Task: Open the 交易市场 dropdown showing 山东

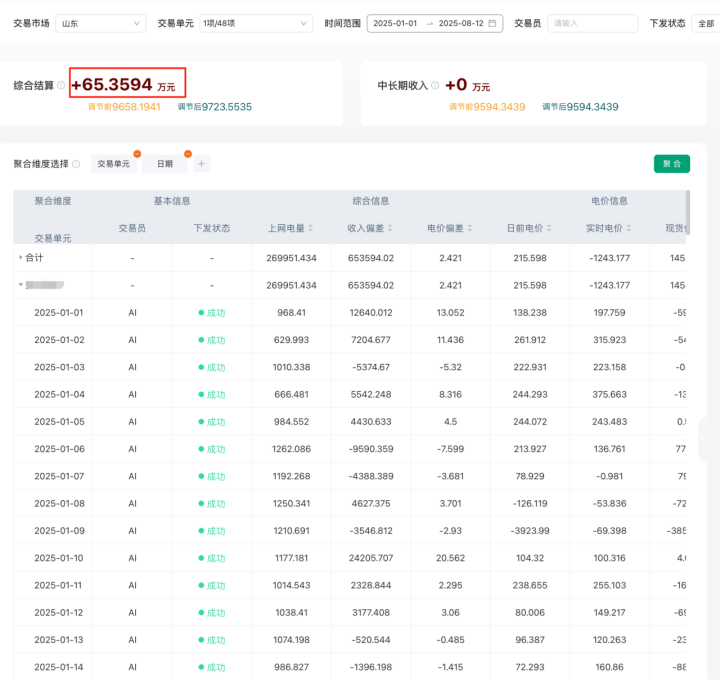Action: (x=100, y=23)
